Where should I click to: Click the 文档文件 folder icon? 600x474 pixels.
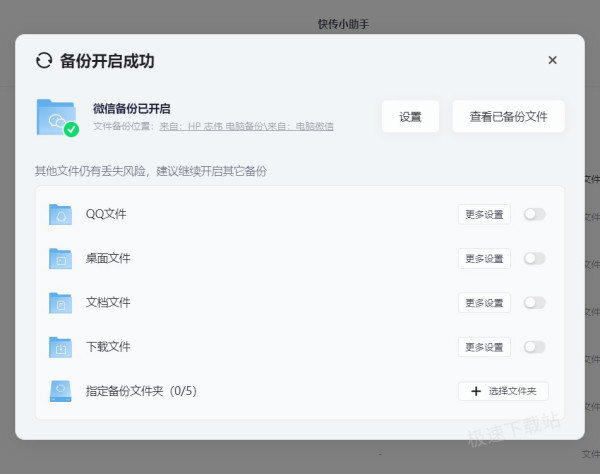pos(60,303)
